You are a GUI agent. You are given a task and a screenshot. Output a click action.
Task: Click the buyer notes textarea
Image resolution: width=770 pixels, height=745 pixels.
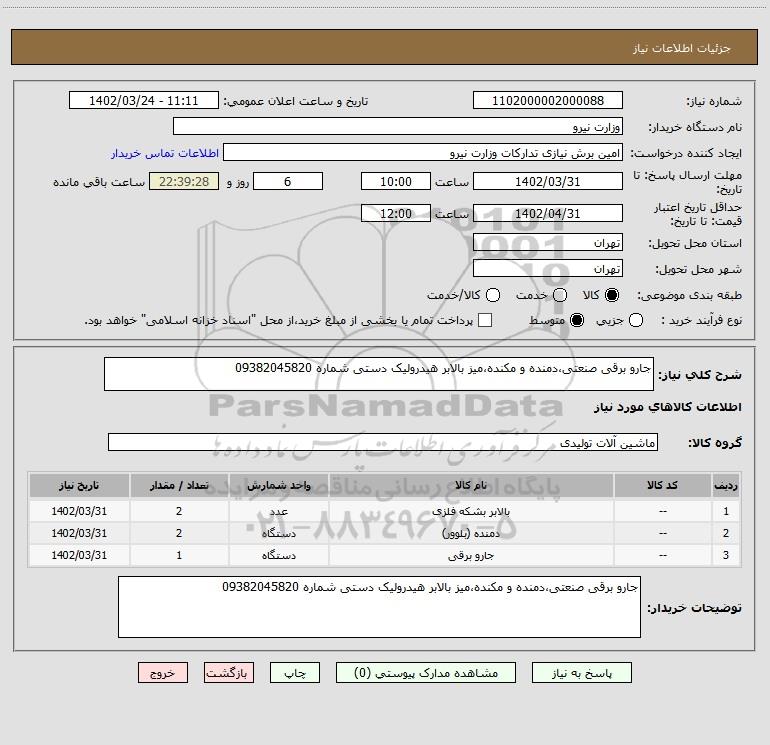(379, 607)
